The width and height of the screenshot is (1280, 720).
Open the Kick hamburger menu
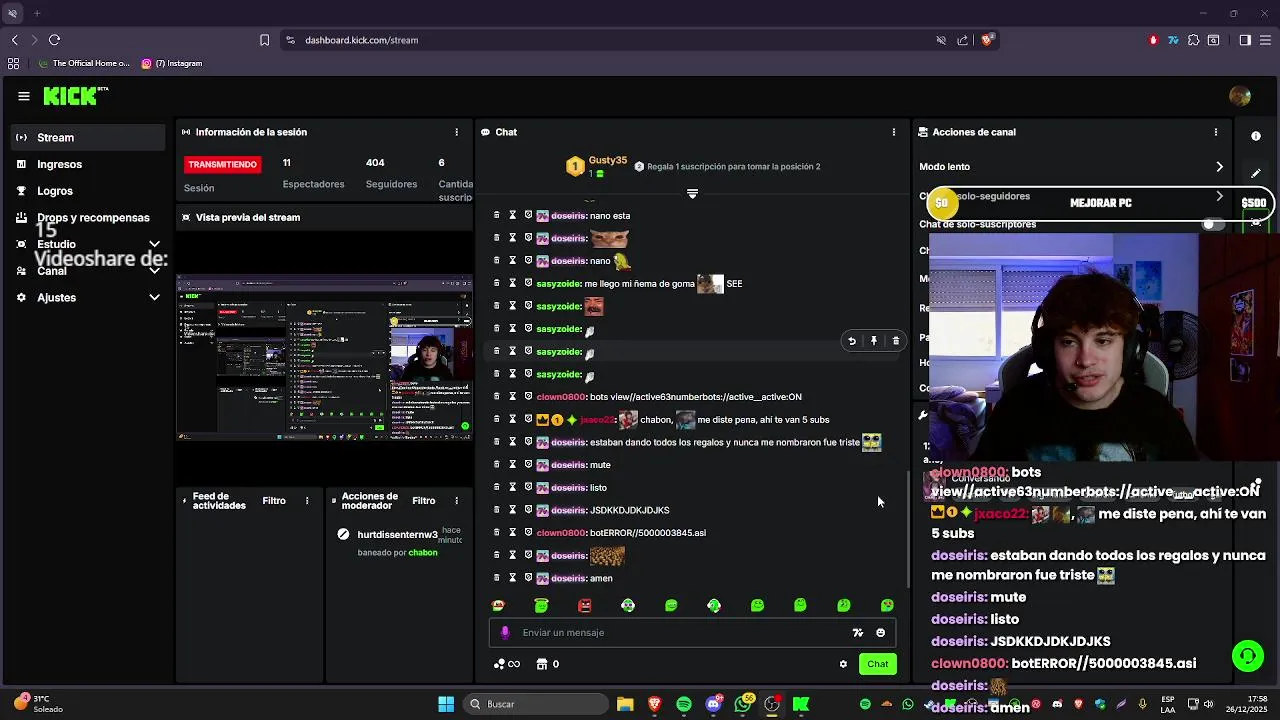pyautogui.click(x=24, y=96)
